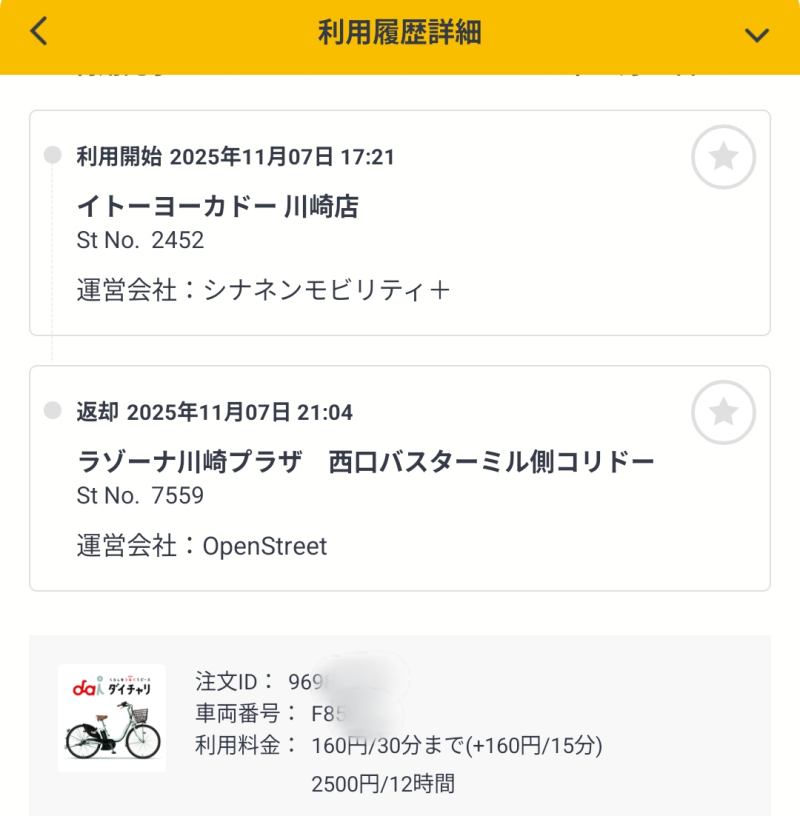The width and height of the screenshot is (800, 816).
Task: Tap the ダイチャリ bicycle thumbnail image
Action: pyautogui.click(x=112, y=718)
